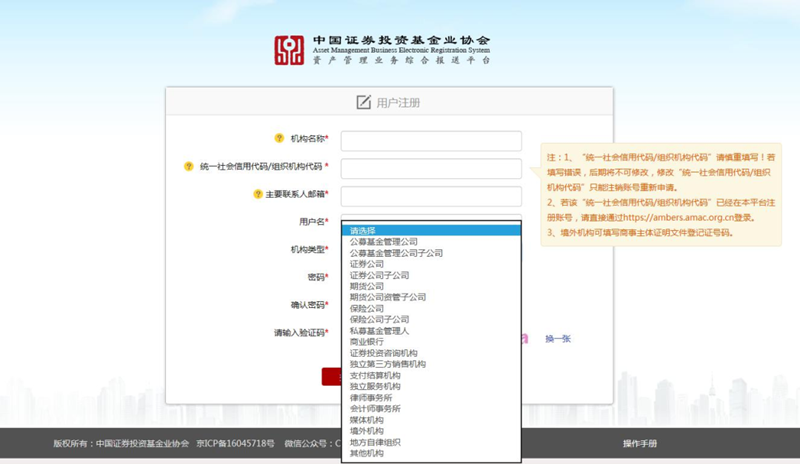Select 其他机构 at bottom of list
Viewport: 800px width, 464px height.
[x=366, y=453]
